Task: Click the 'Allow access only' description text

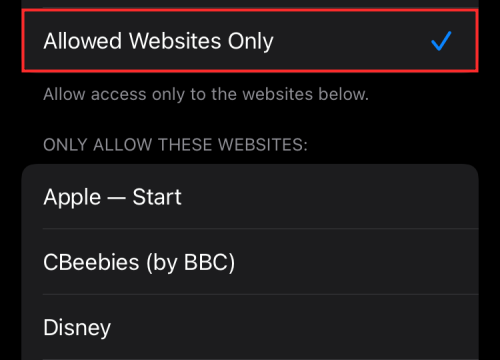Action: pos(206,94)
